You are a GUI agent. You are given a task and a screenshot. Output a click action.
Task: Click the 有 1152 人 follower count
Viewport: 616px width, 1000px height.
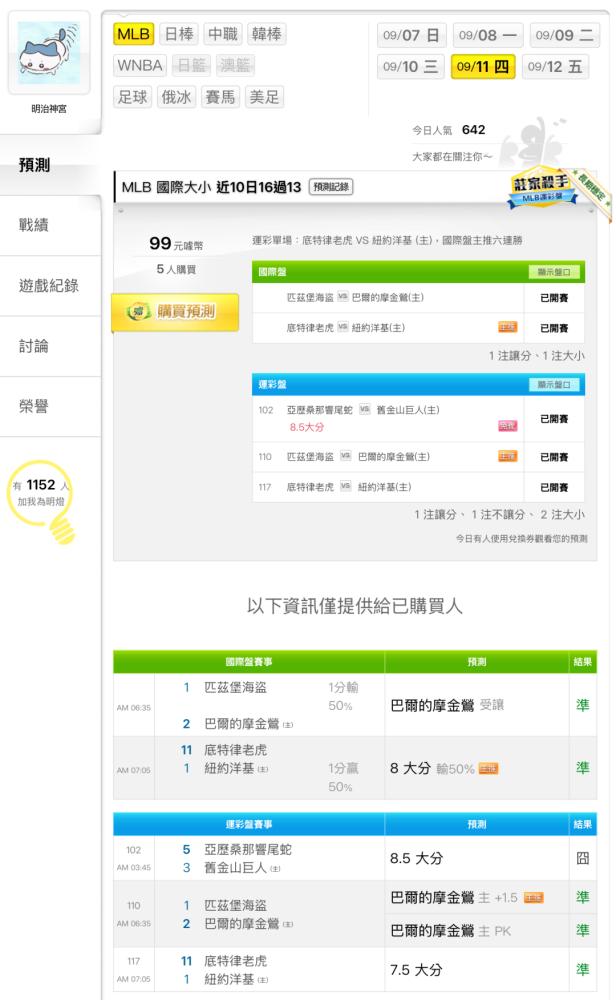pyautogui.click(x=41, y=485)
